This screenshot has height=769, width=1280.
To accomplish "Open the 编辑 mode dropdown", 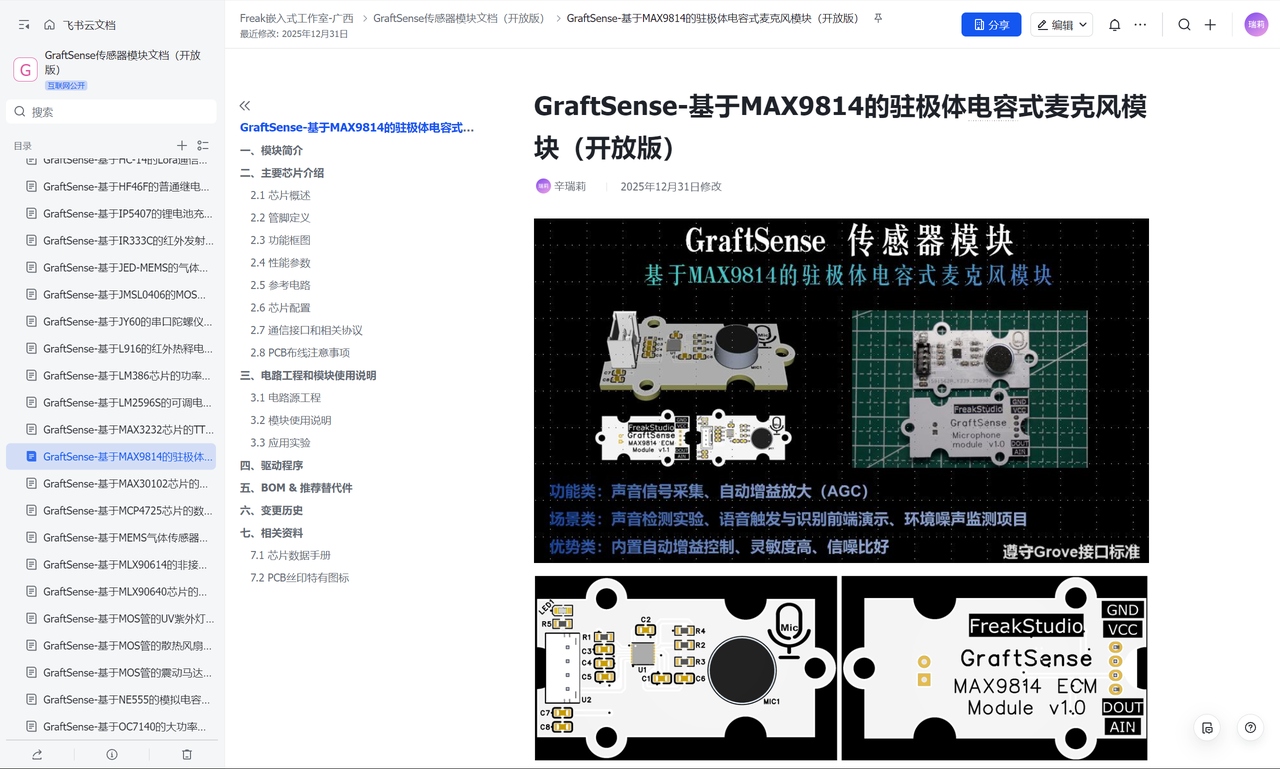I will point(1062,25).
